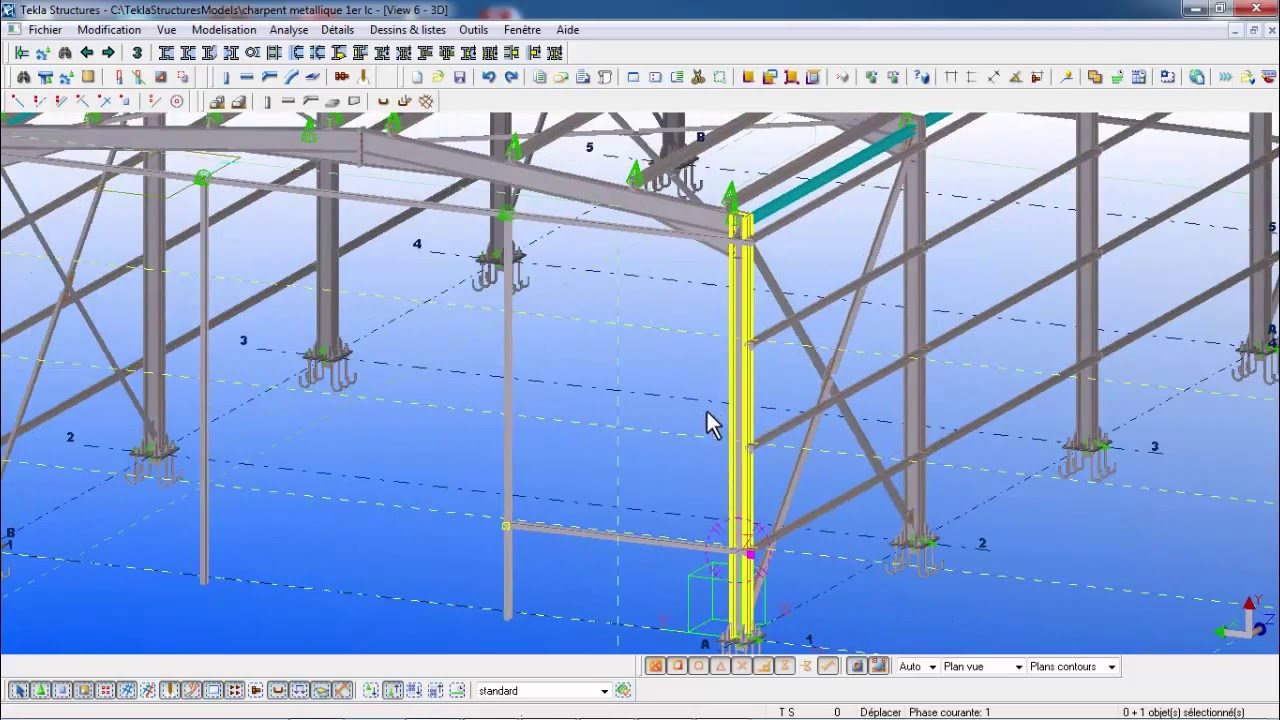The height and width of the screenshot is (720, 1280).
Task: Click the clash check icon with two orange squares
Action: click(x=1094, y=77)
